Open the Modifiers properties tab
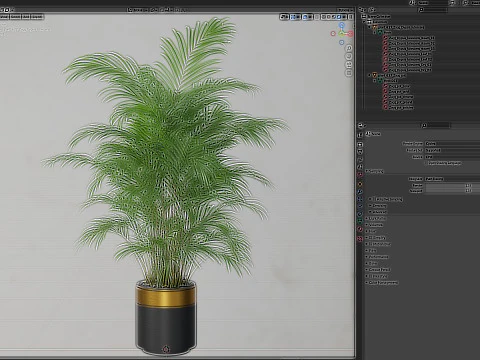Image resolution: width=480 pixels, height=360 pixels. click(x=360, y=192)
